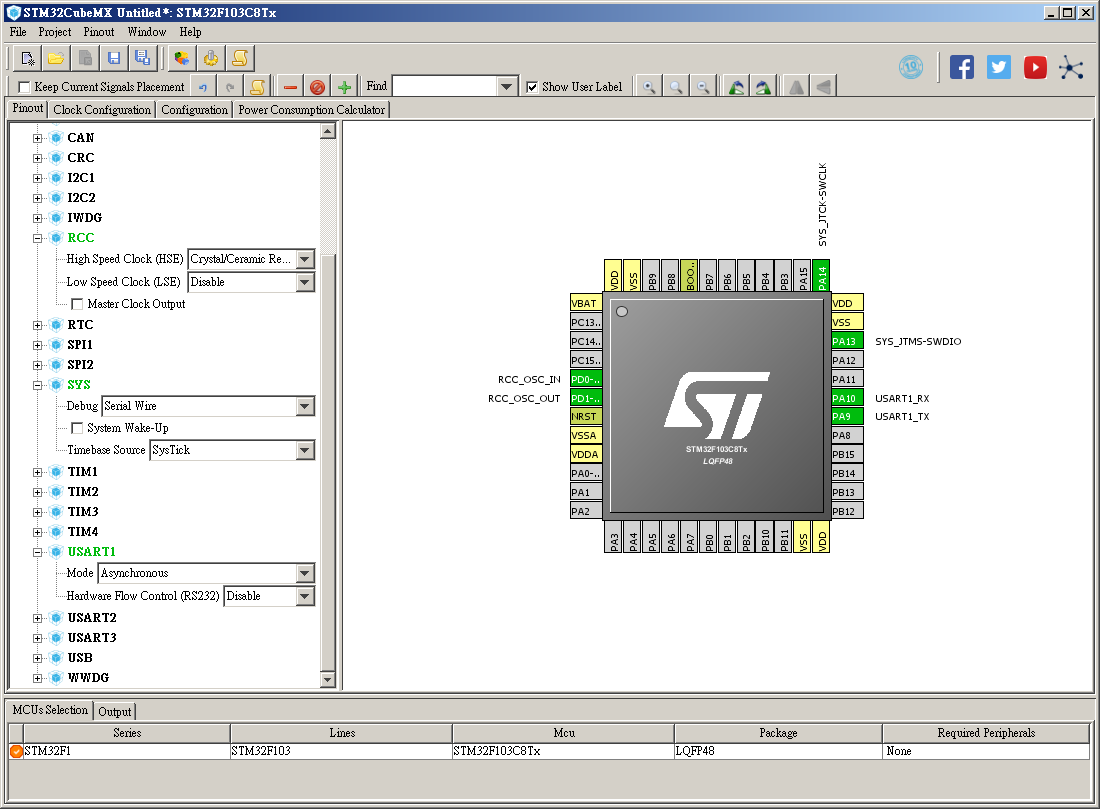Click the NRST pin on the chip

[x=586, y=417]
